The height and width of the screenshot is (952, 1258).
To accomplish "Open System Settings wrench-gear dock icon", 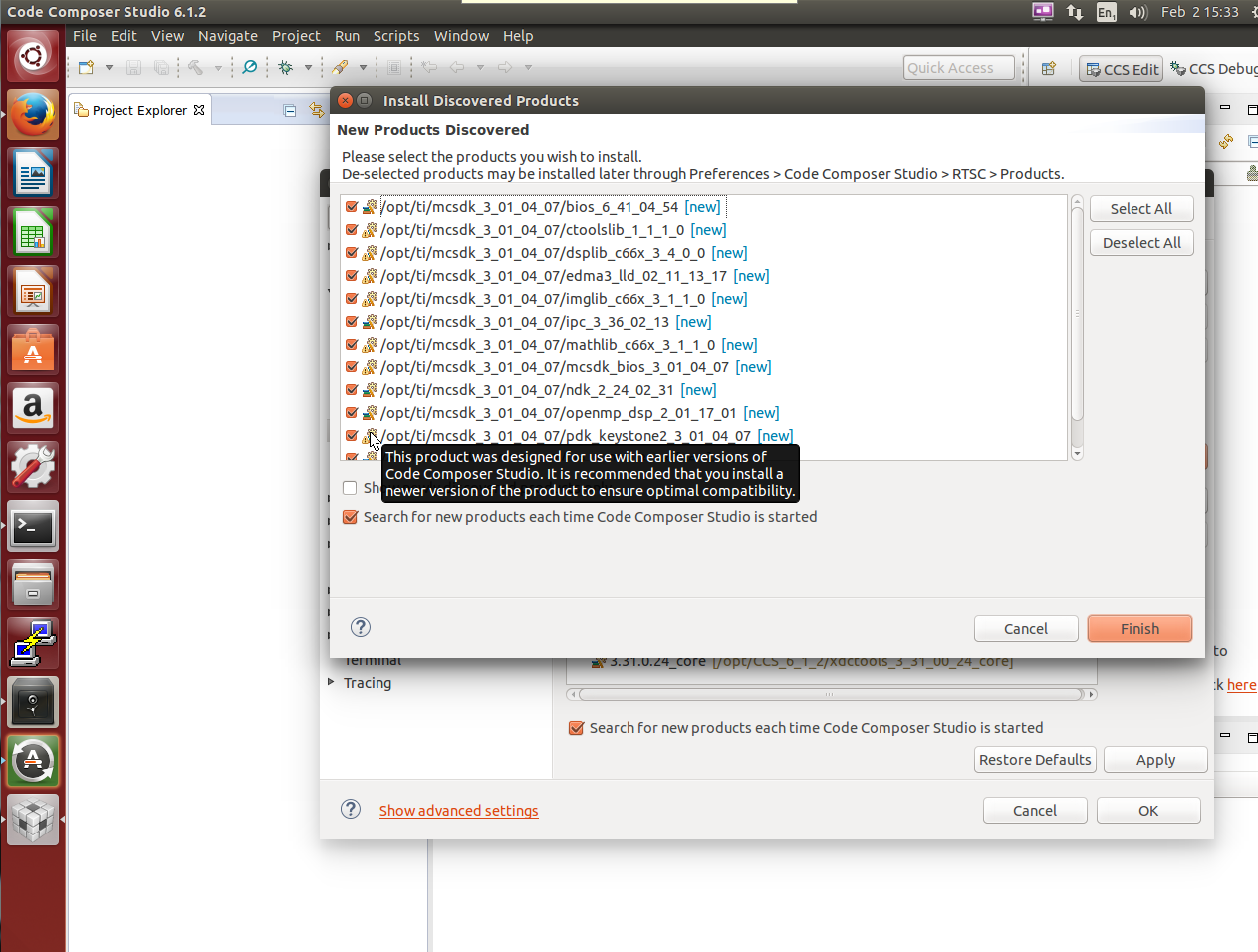I will tap(33, 467).
